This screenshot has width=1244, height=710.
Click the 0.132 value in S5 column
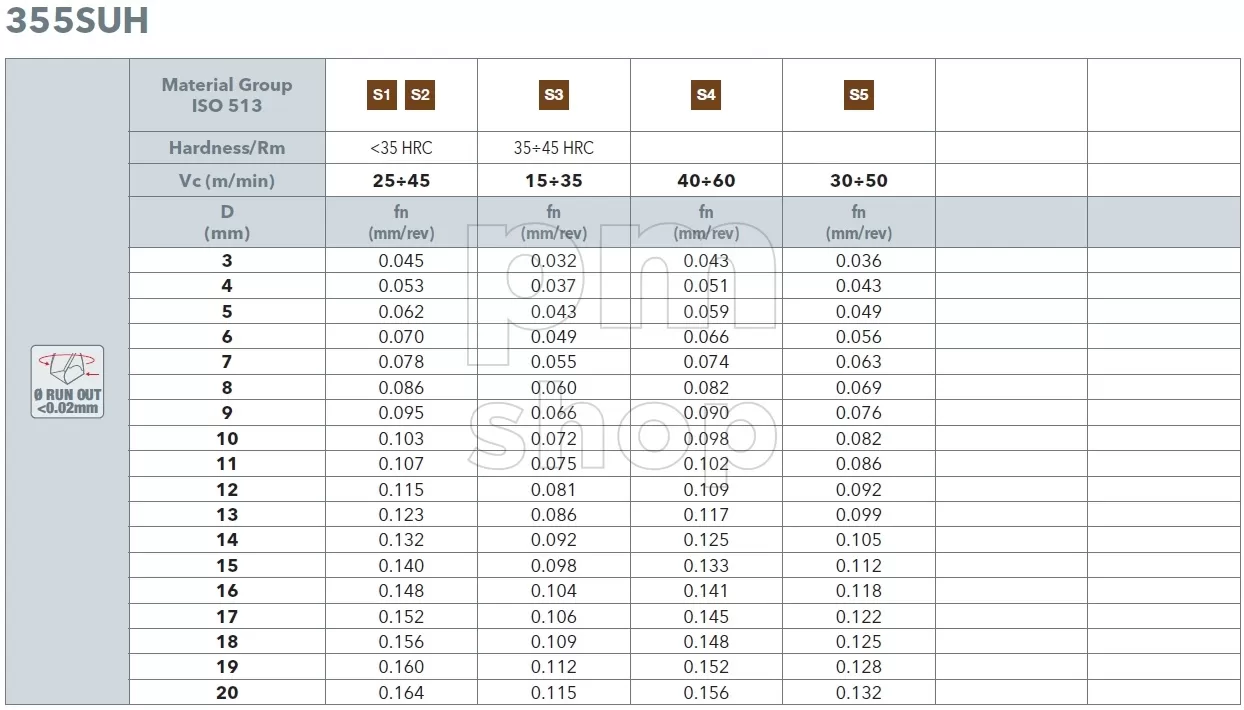859,693
